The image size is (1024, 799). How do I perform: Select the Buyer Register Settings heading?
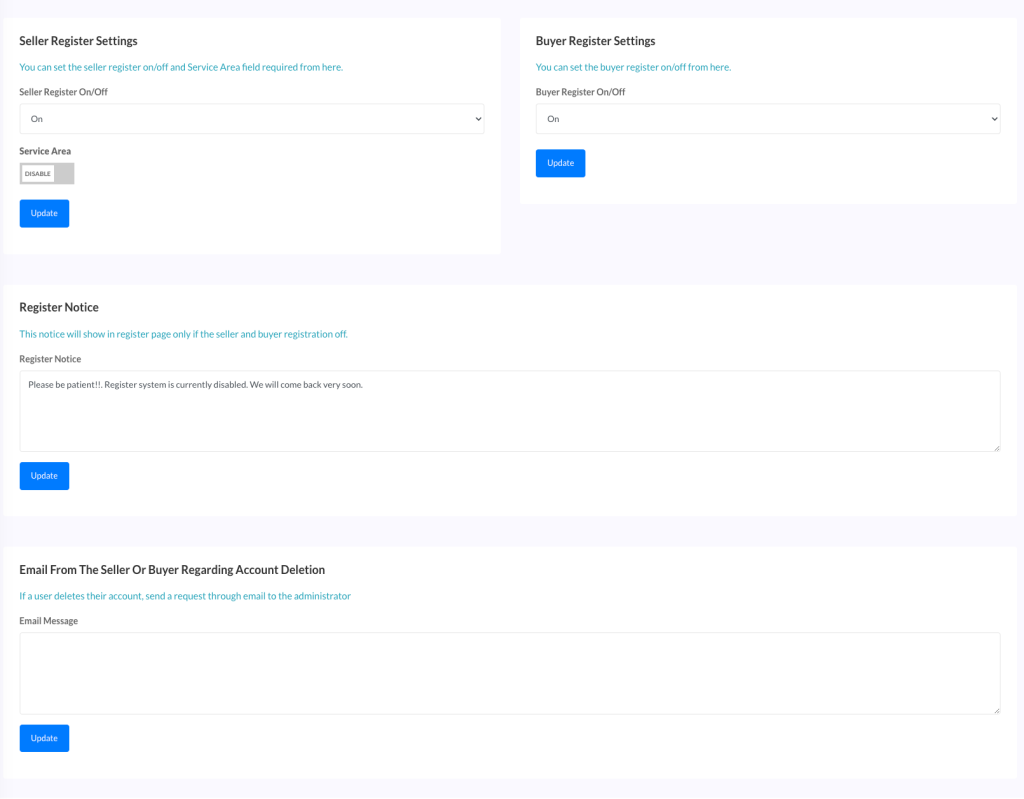tap(595, 41)
